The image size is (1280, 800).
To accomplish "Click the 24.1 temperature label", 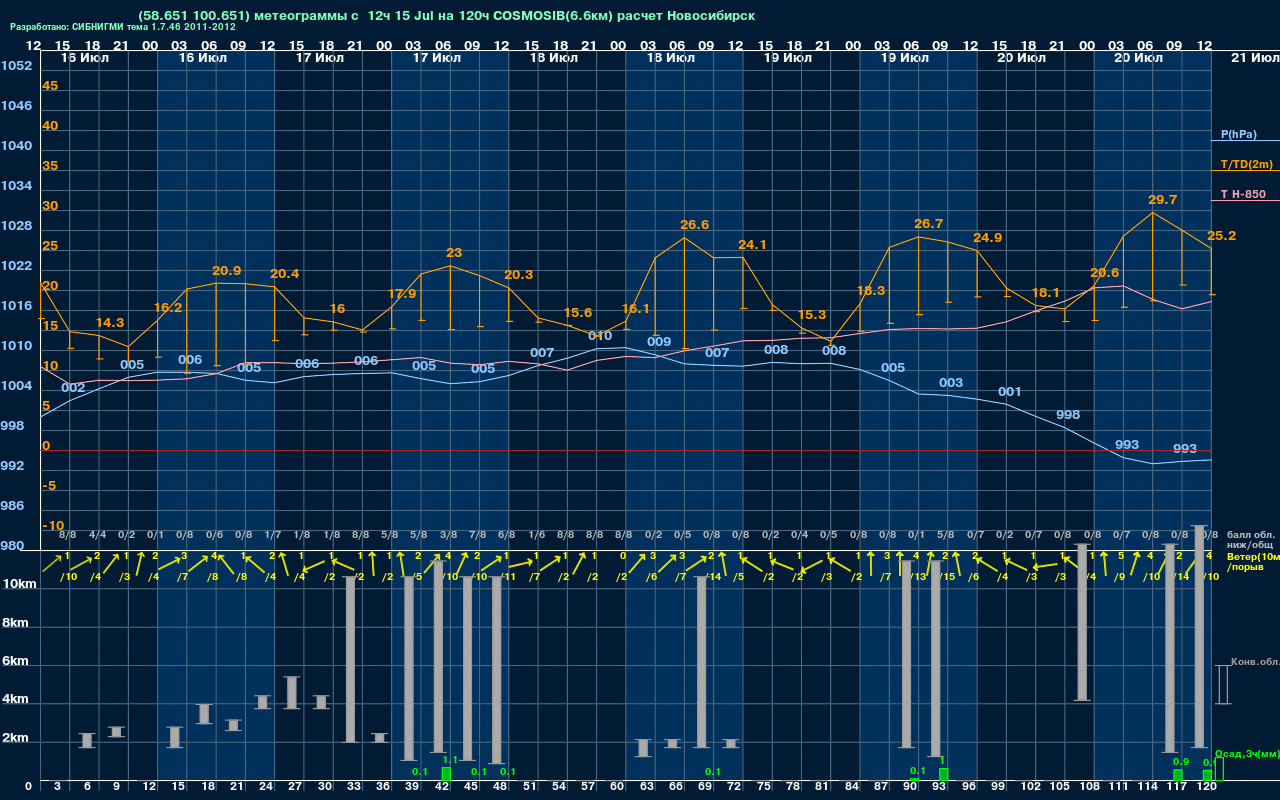I will pyautogui.click(x=752, y=245).
